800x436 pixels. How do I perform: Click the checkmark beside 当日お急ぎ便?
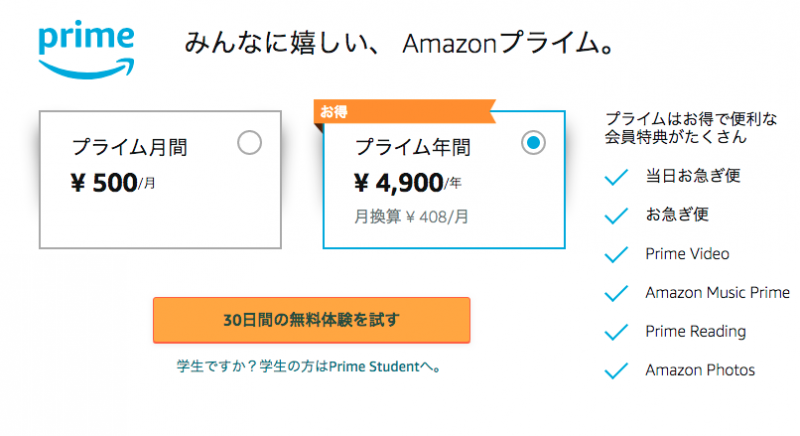[616, 176]
